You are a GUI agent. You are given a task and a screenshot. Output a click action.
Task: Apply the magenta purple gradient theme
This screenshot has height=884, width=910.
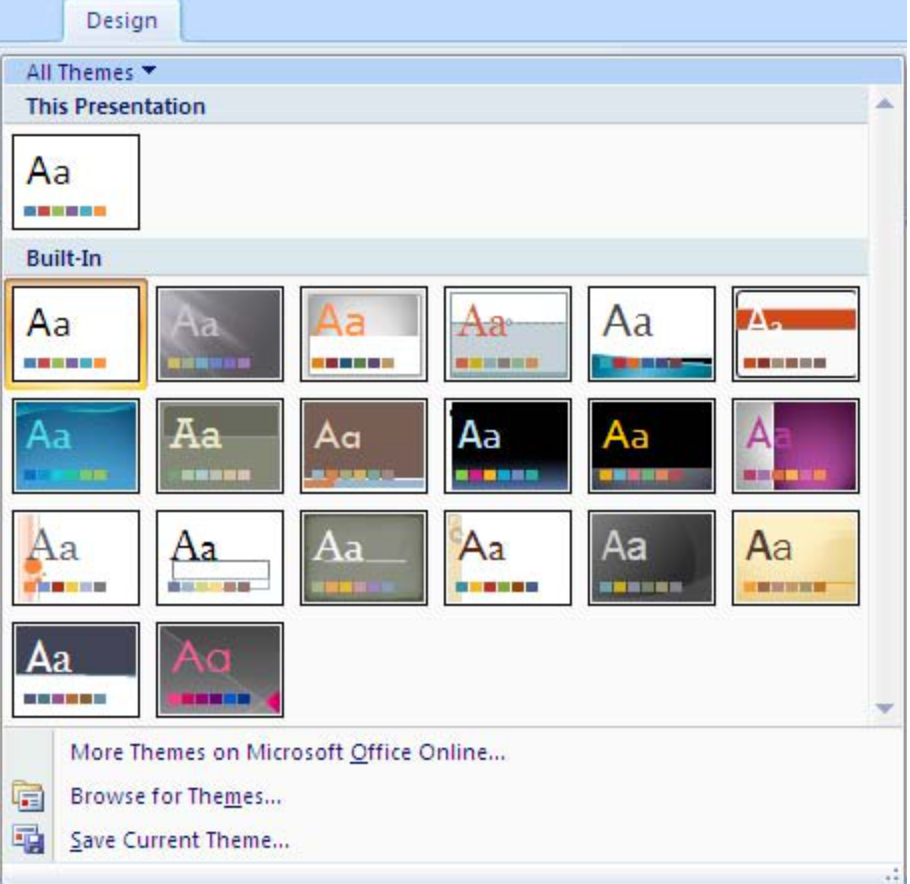point(796,446)
